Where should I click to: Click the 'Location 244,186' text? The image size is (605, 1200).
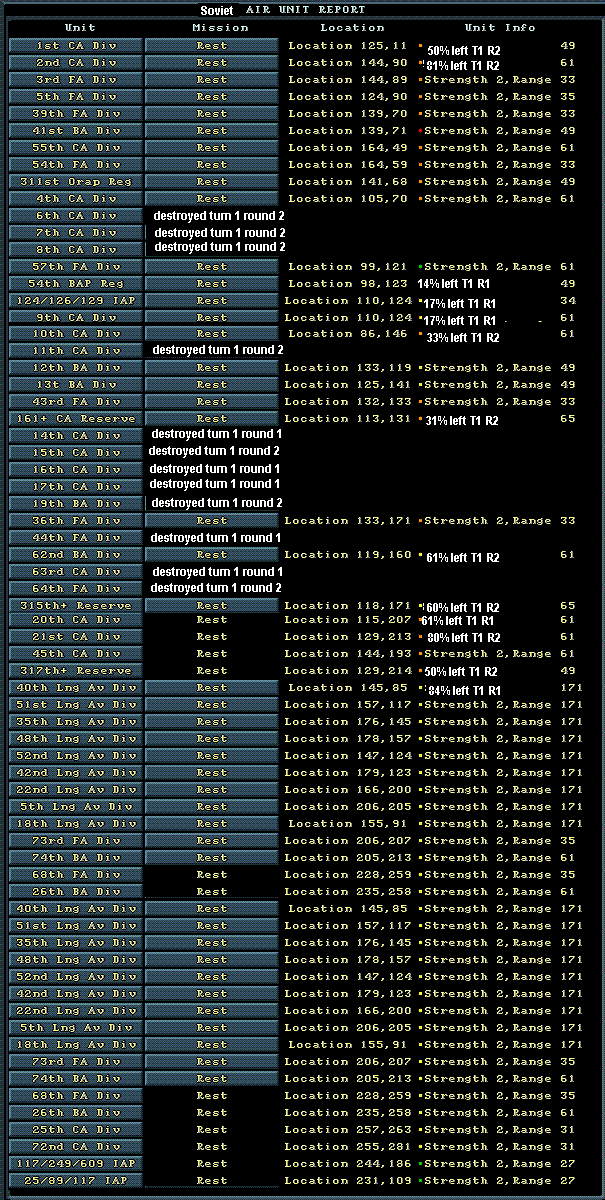coord(347,1164)
